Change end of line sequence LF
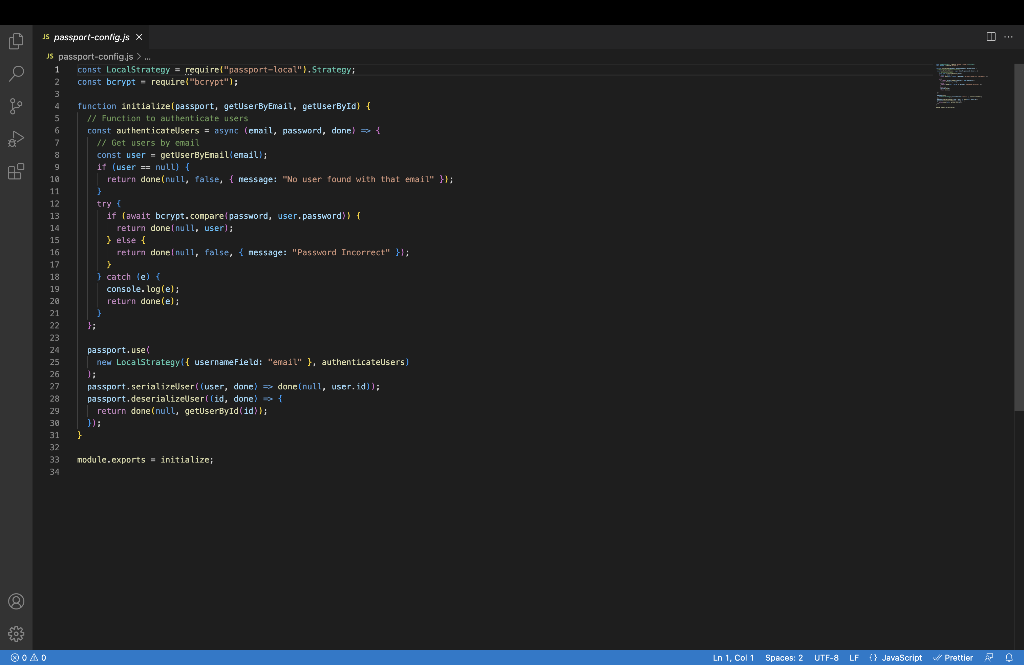 coord(854,658)
